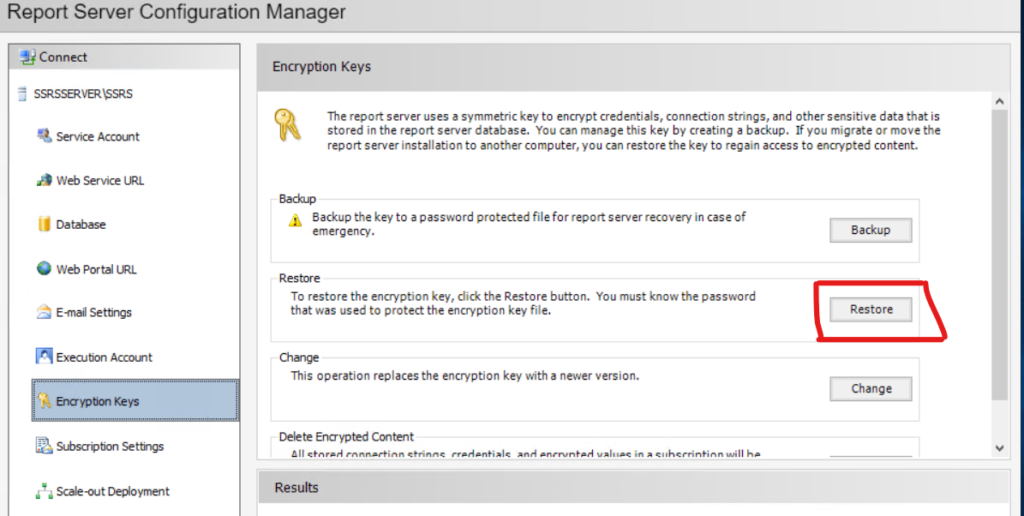Click the Web Portal URL globe icon
This screenshot has width=1024, height=516.
(44, 268)
